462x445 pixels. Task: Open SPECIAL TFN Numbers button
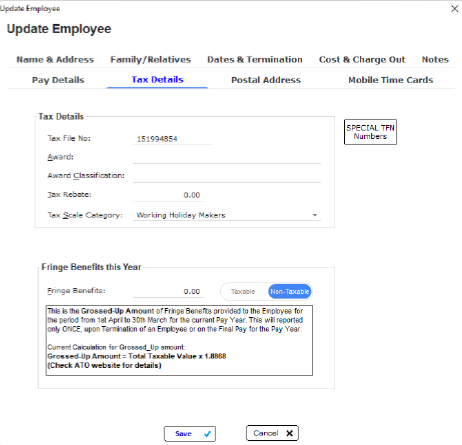click(x=370, y=132)
